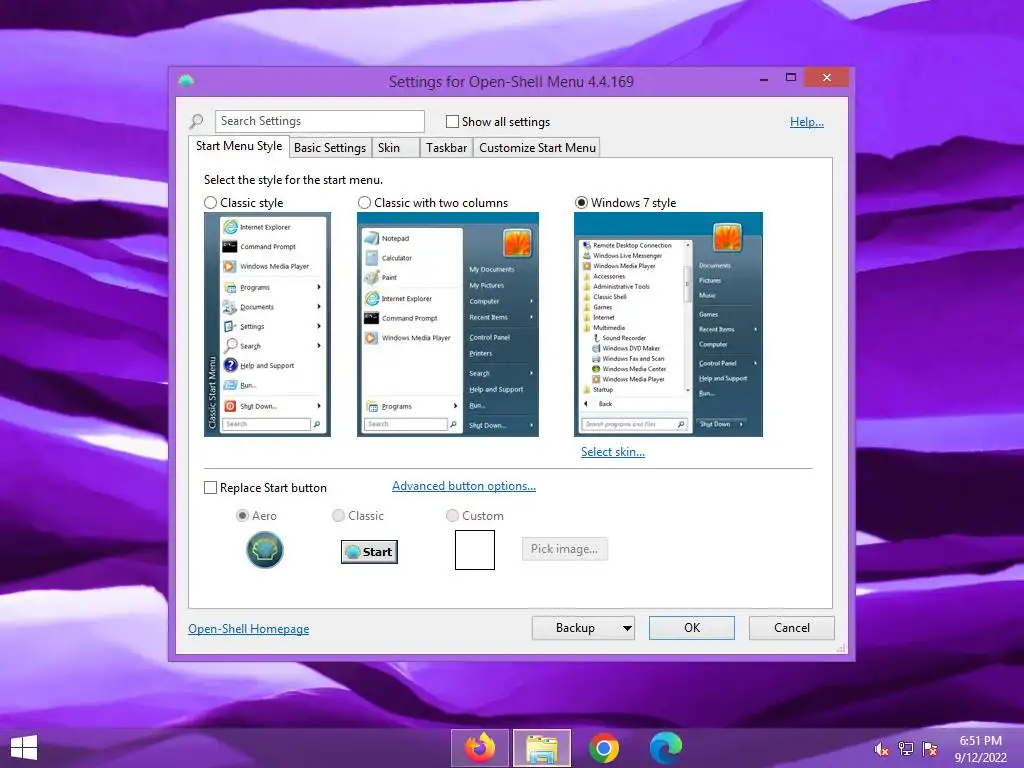This screenshot has width=1024, height=768.
Task: Open the Skin tab
Action: click(395, 148)
